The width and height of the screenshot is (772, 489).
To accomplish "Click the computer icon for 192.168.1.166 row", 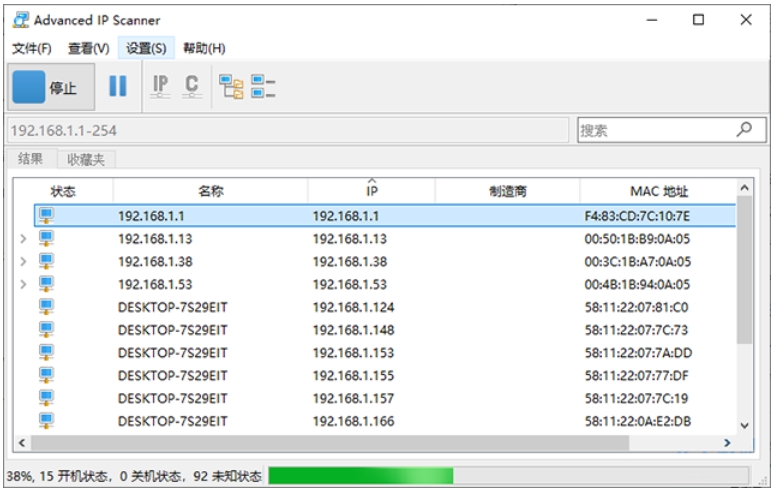I will pos(46,420).
